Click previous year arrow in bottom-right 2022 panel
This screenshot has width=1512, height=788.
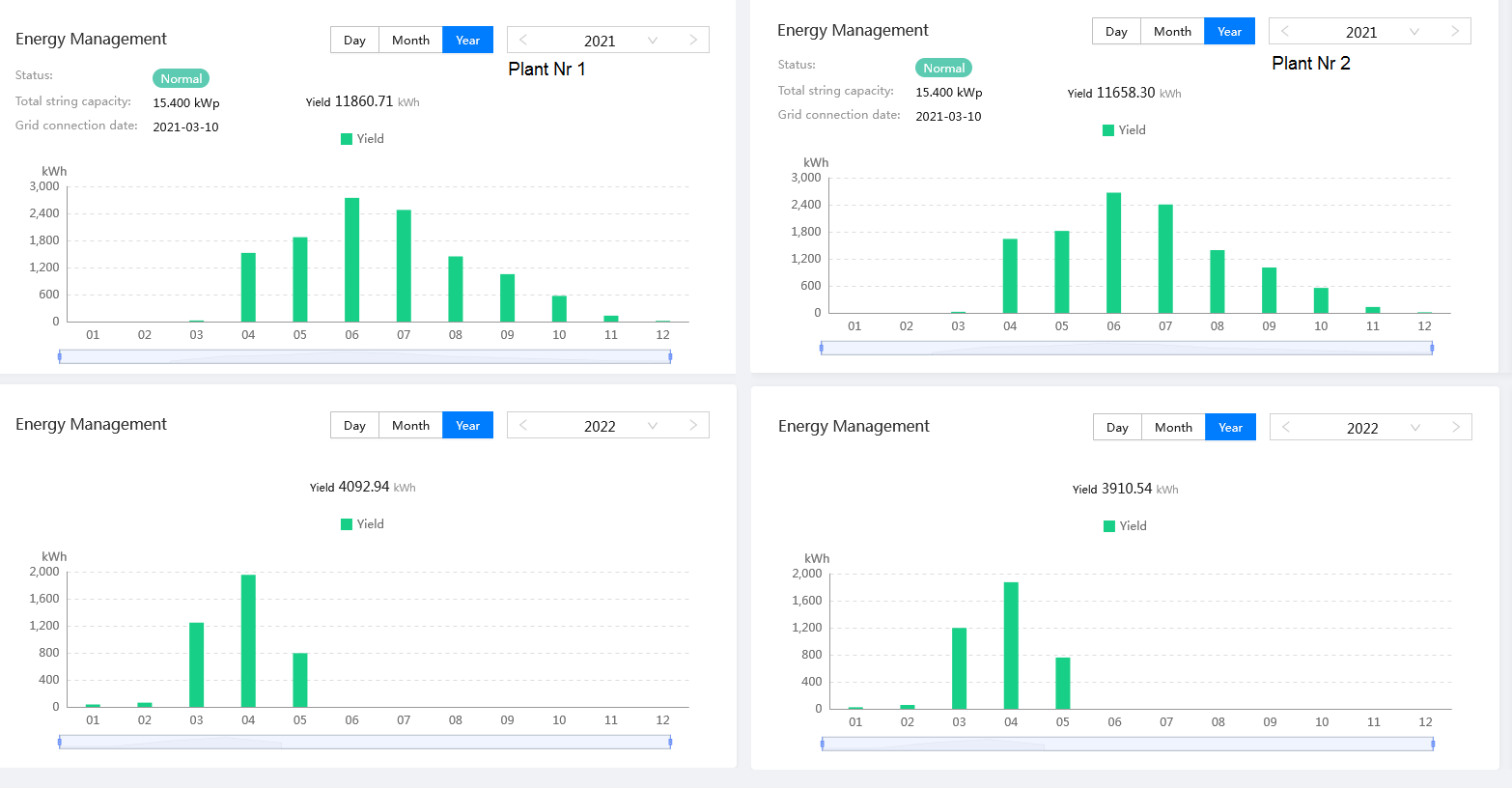coord(1286,427)
